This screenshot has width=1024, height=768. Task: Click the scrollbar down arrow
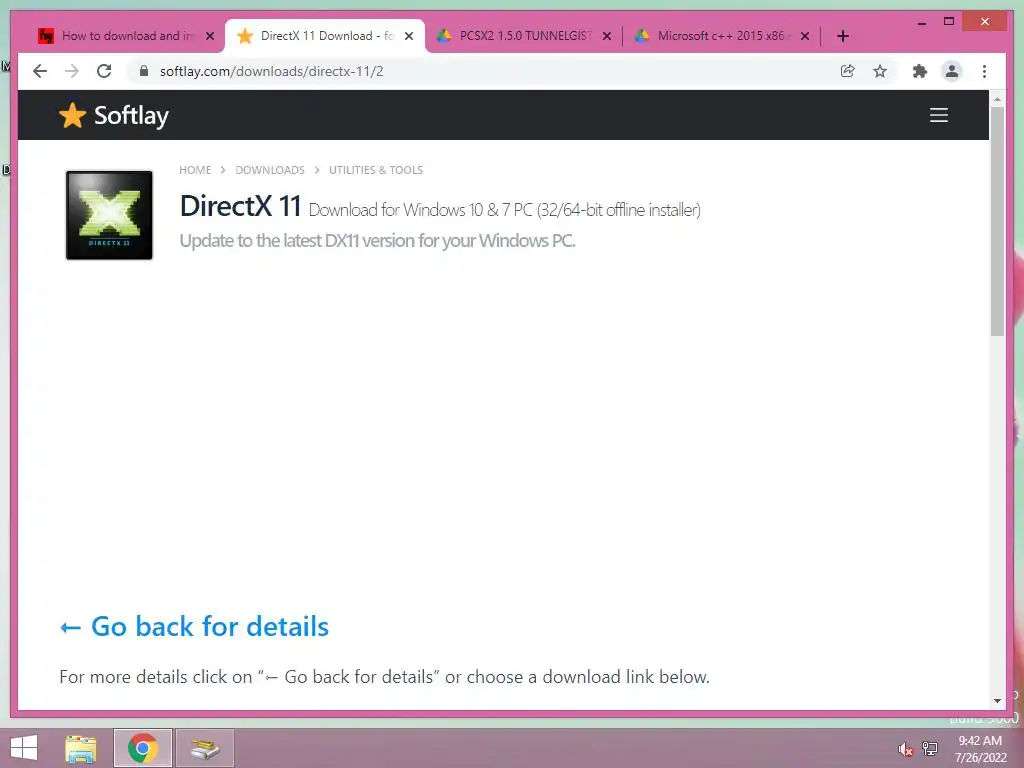pos(997,701)
